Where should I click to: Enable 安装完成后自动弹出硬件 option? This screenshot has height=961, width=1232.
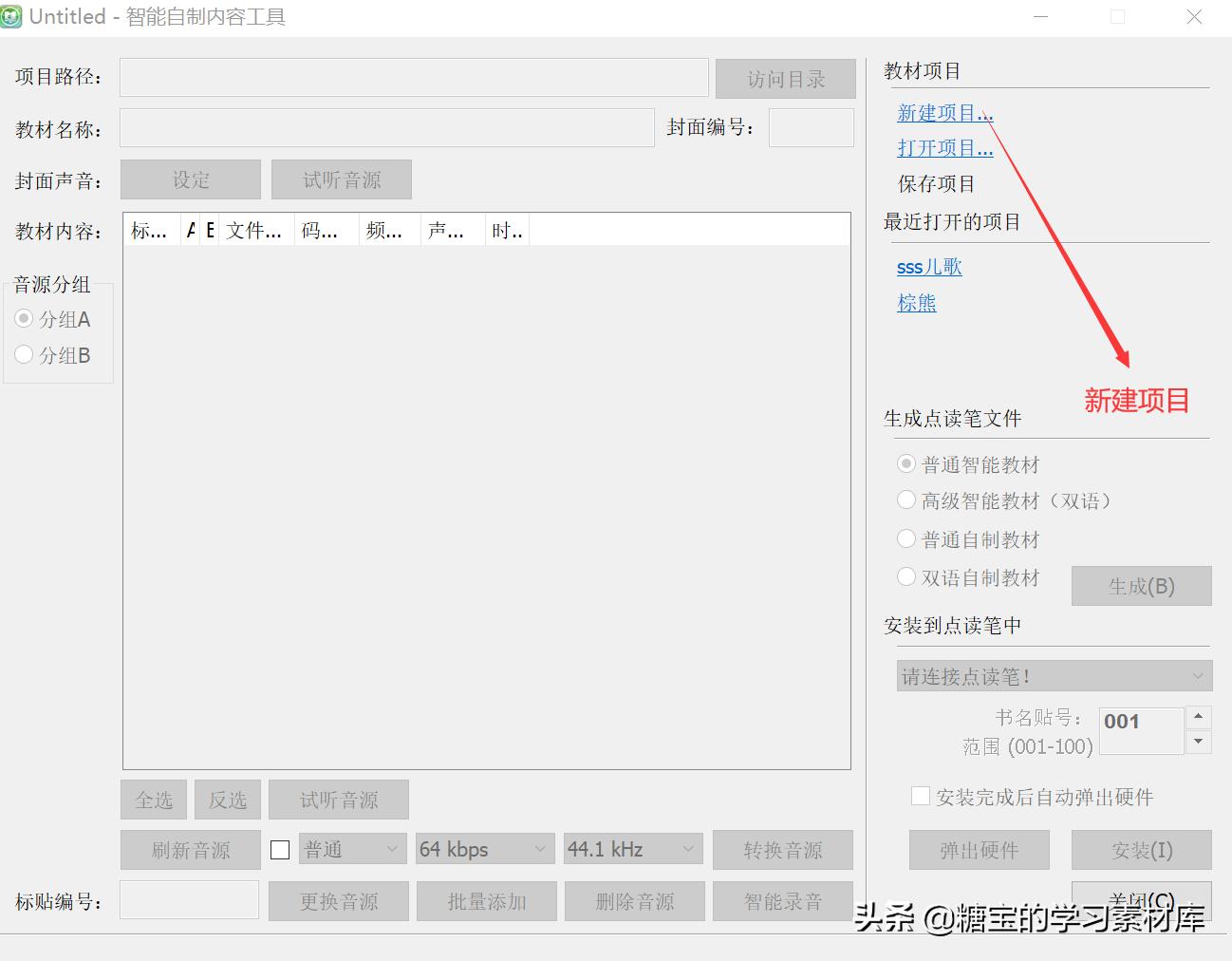point(920,796)
